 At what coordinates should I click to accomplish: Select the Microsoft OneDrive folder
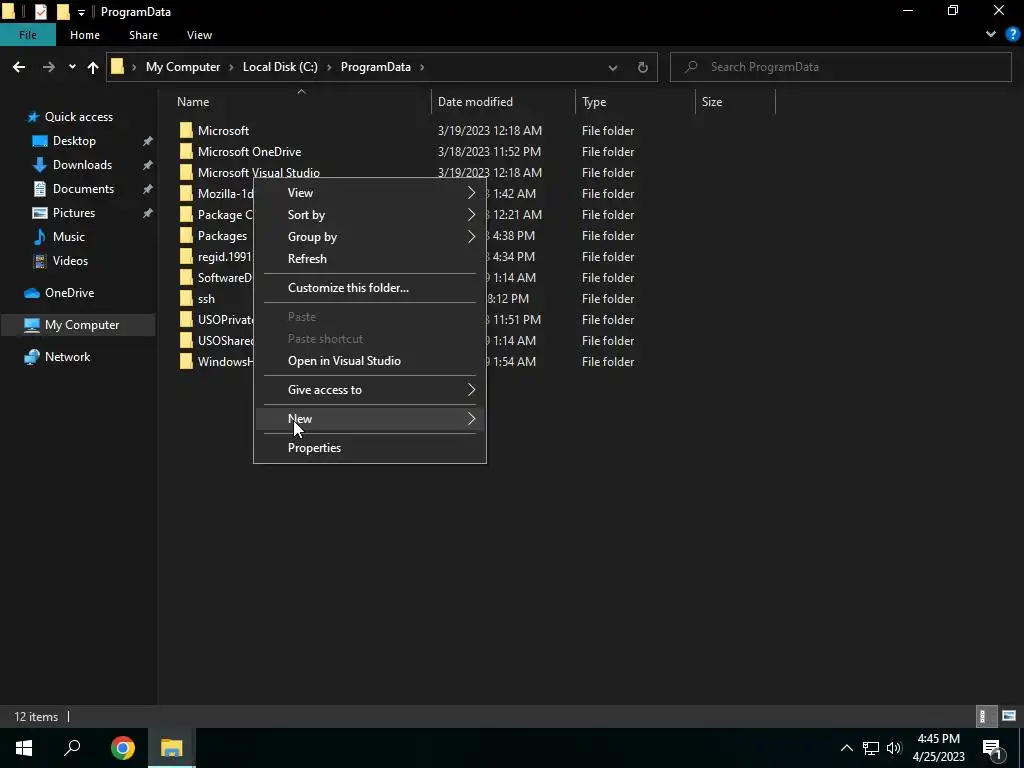(249, 152)
